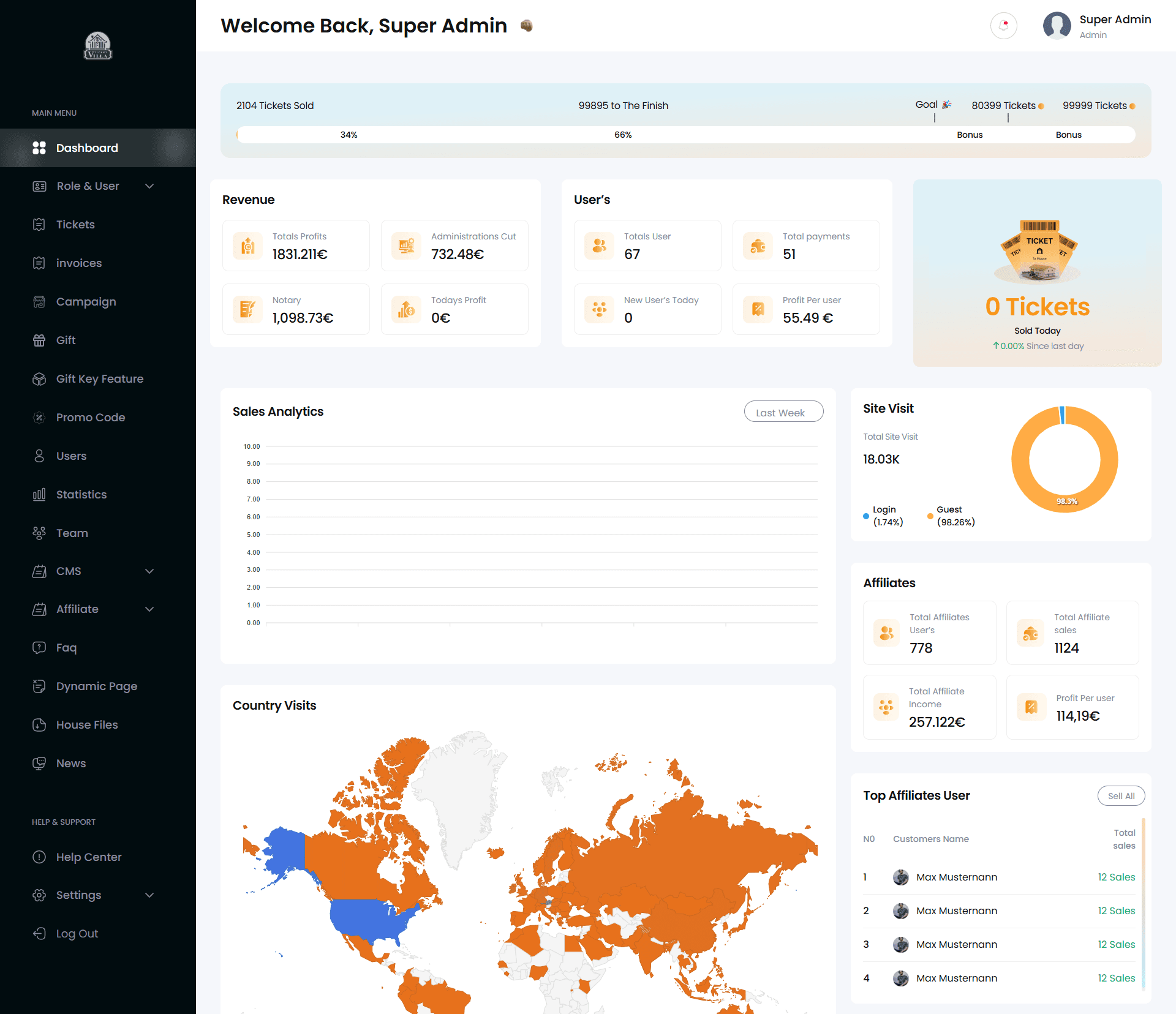Click the invoices sidebar icon

pyautogui.click(x=39, y=263)
